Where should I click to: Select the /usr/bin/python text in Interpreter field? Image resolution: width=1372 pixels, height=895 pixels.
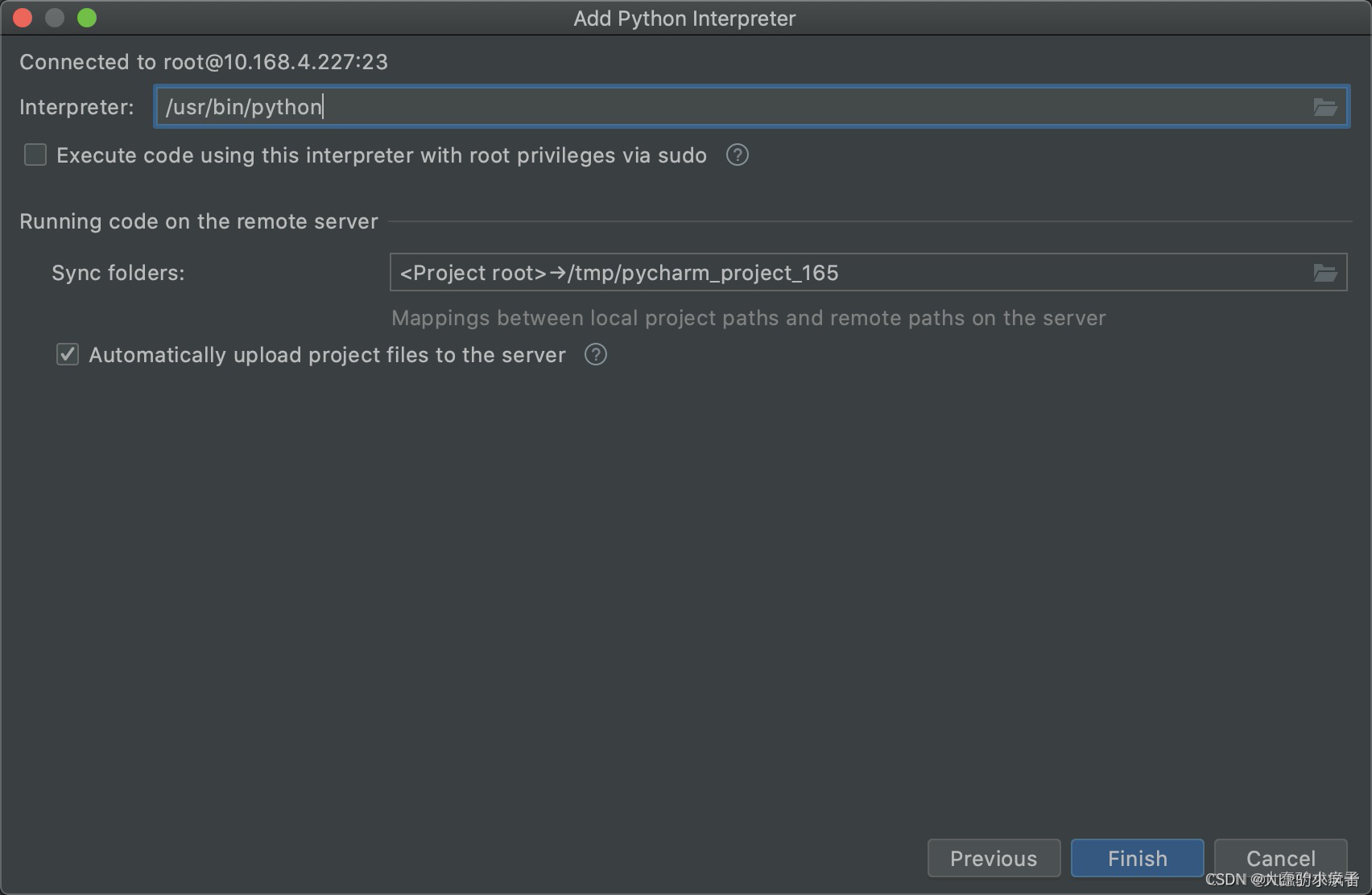(x=242, y=106)
